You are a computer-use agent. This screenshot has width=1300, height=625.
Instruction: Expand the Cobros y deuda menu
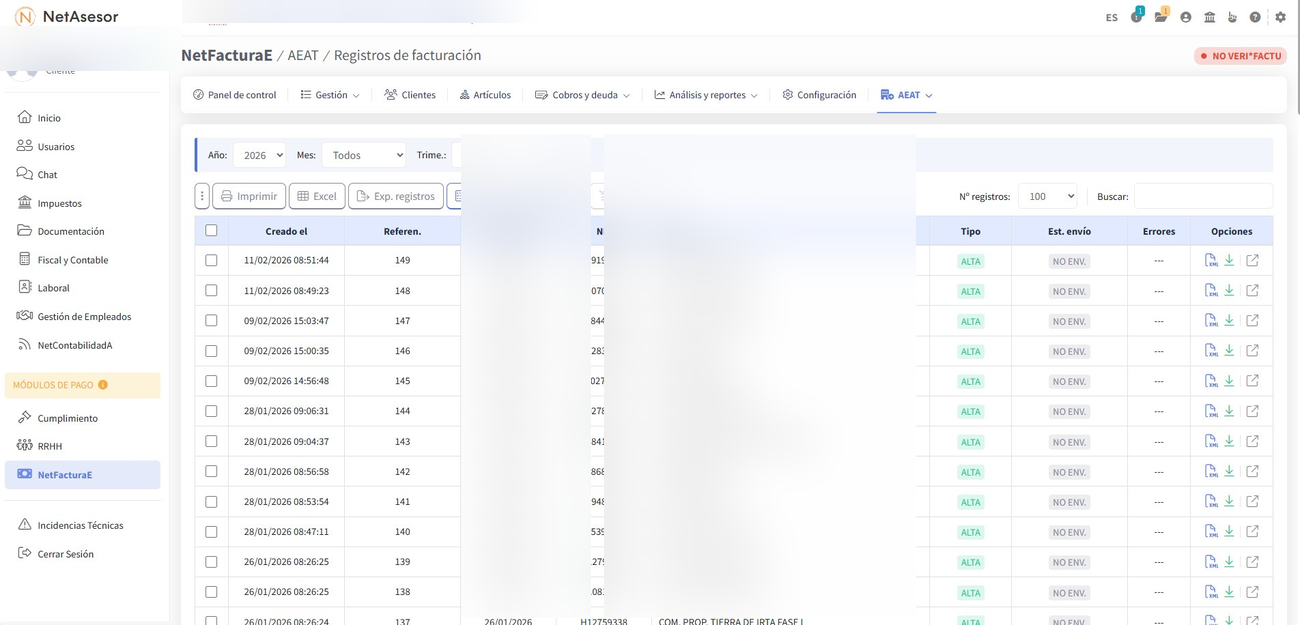click(x=582, y=95)
